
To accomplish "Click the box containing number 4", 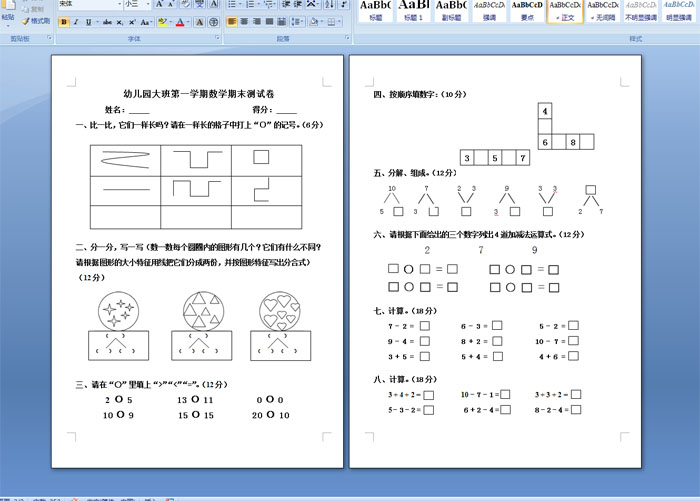I will 545,111.
